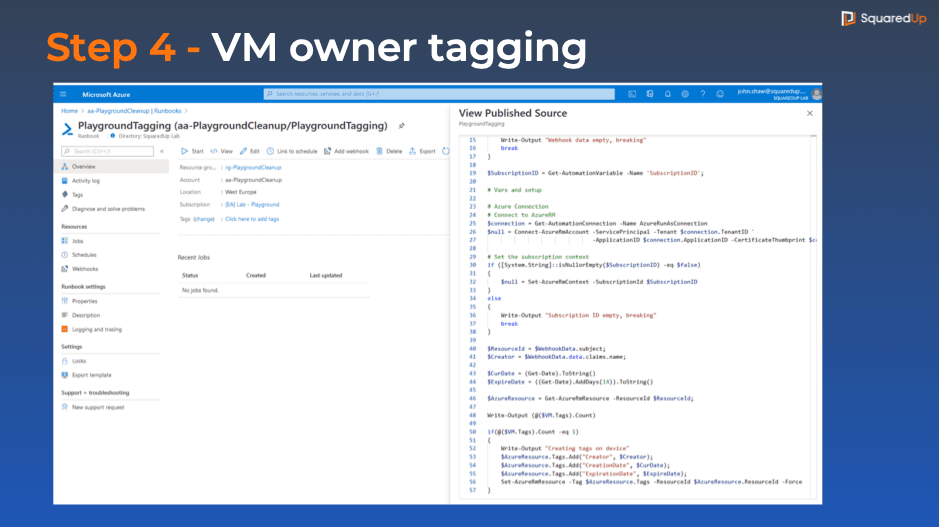This screenshot has height=527, width=939.
Task: Open New support request
Action: click(98, 407)
